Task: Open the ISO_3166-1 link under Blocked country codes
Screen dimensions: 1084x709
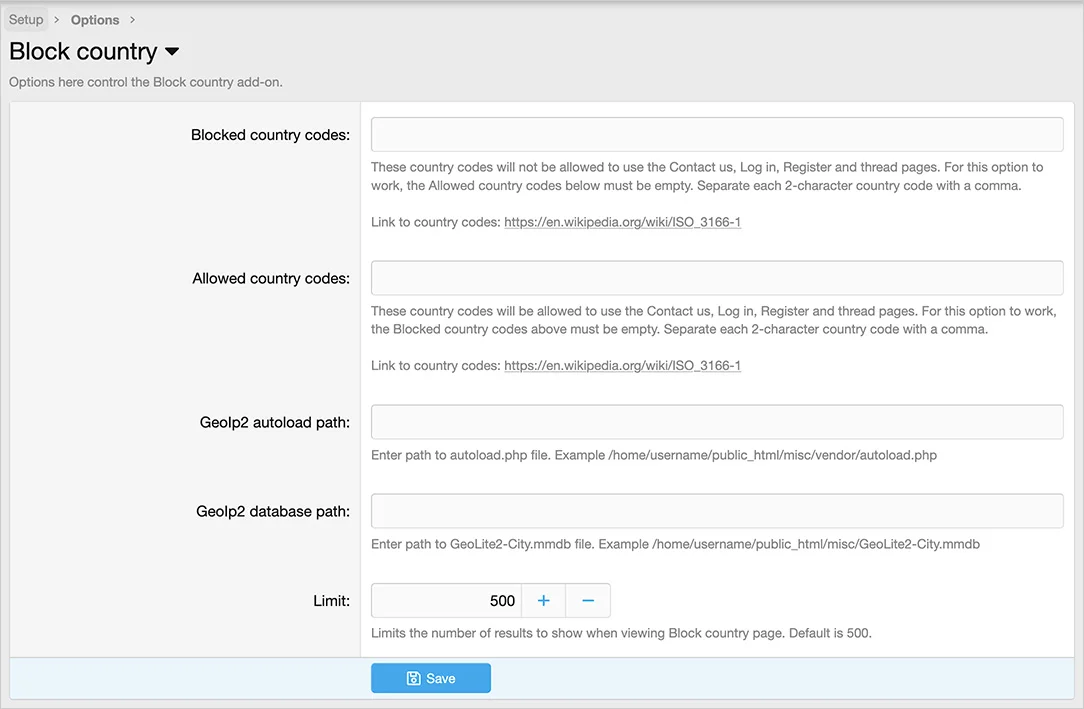Action: tap(622, 222)
